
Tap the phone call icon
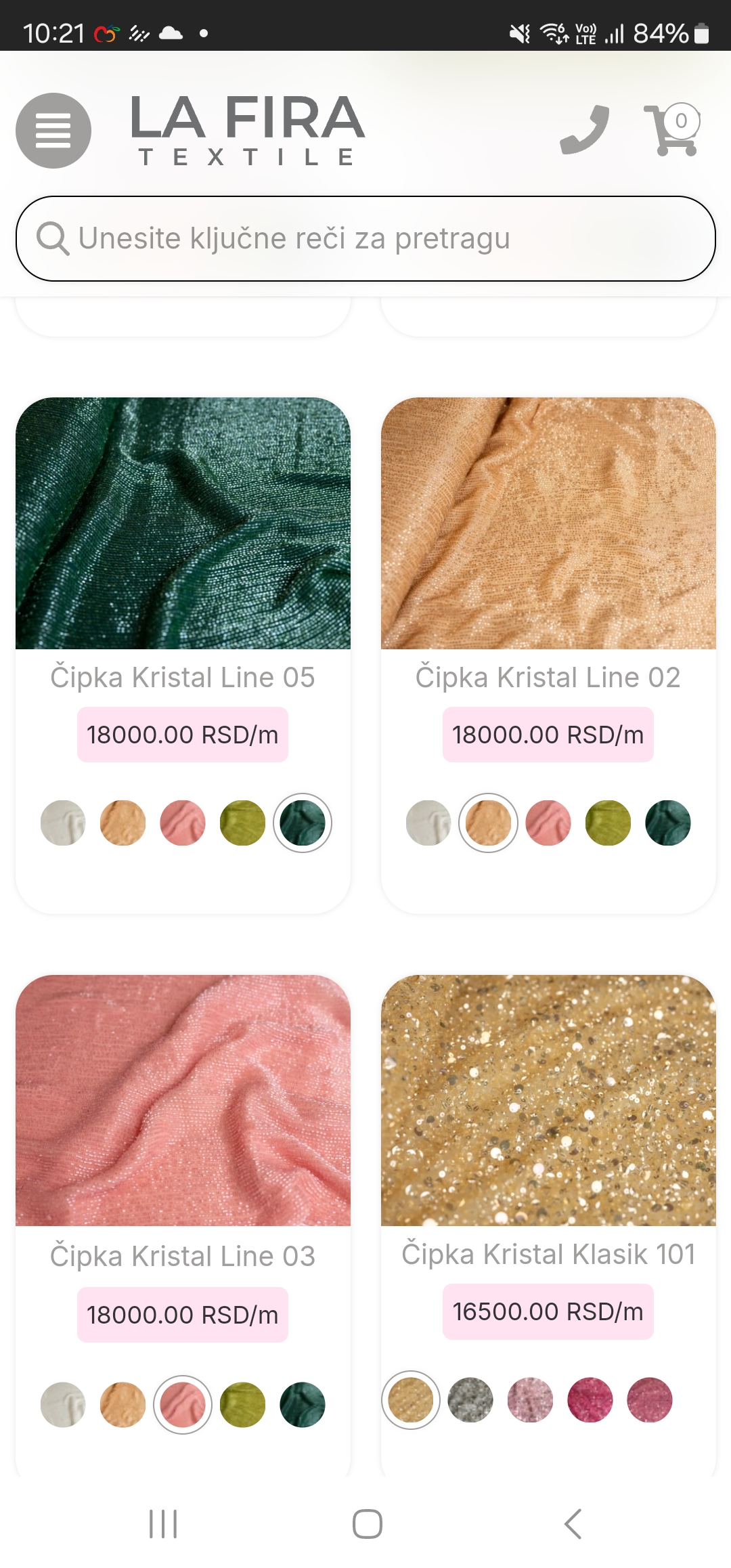pos(585,130)
